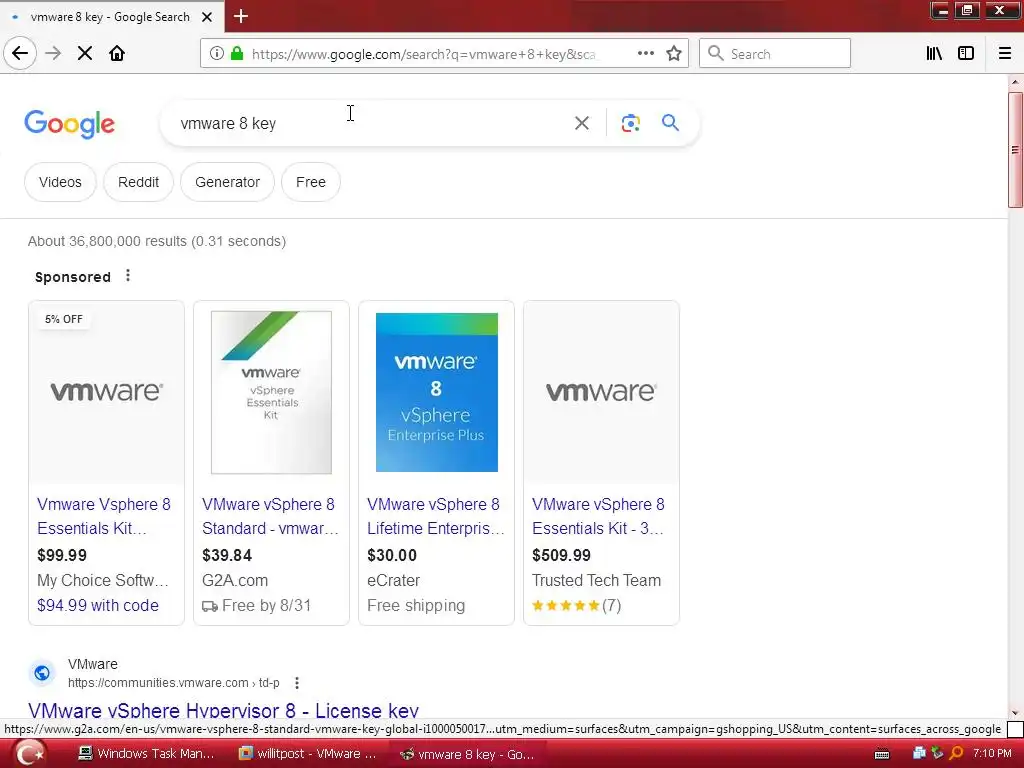Filter results by Reddit
1024x768 pixels.
click(138, 182)
